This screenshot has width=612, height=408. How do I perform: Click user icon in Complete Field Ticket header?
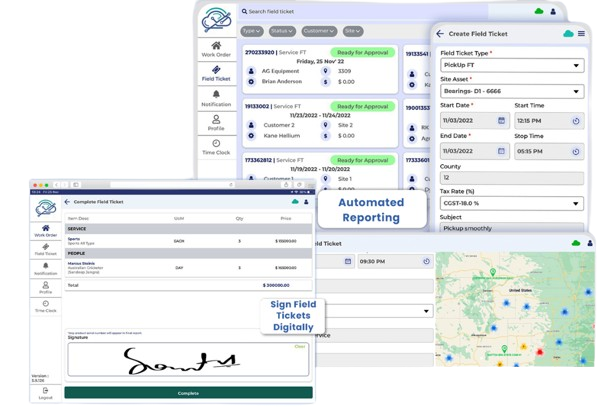click(x=306, y=202)
